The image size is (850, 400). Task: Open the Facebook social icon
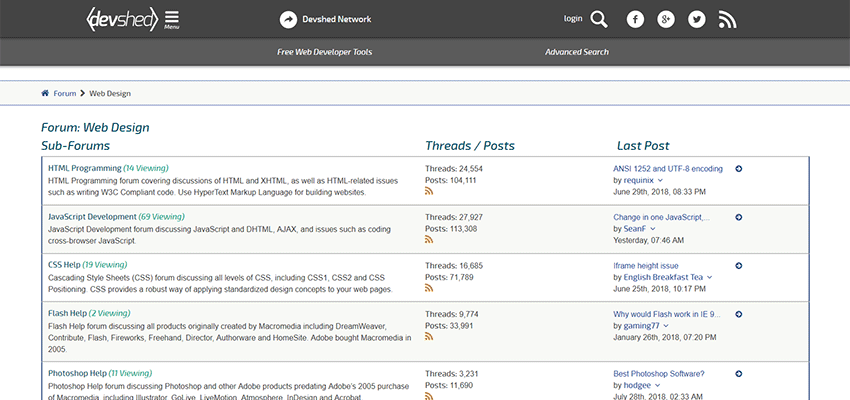pos(635,19)
